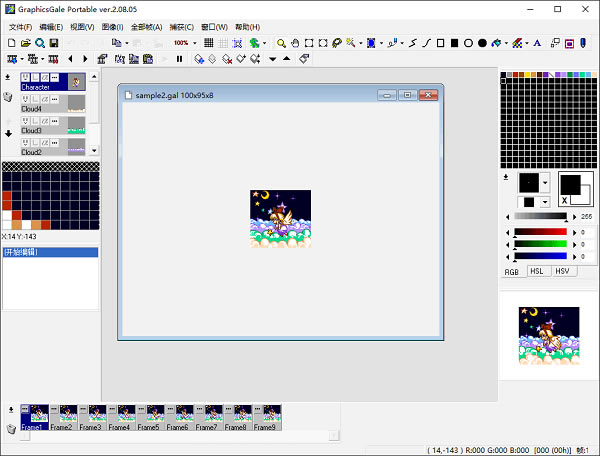This screenshot has height=456, width=600.
Task: Switch to the HSL color tab
Action: (536, 271)
